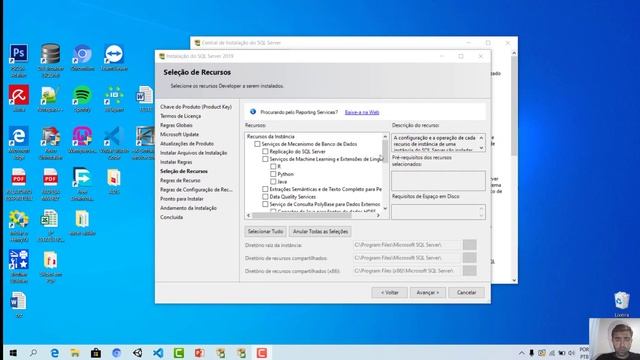Check Serviços de Mecanismo de Banco de Dados
This screenshot has width=640, height=360.
coord(257,144)
